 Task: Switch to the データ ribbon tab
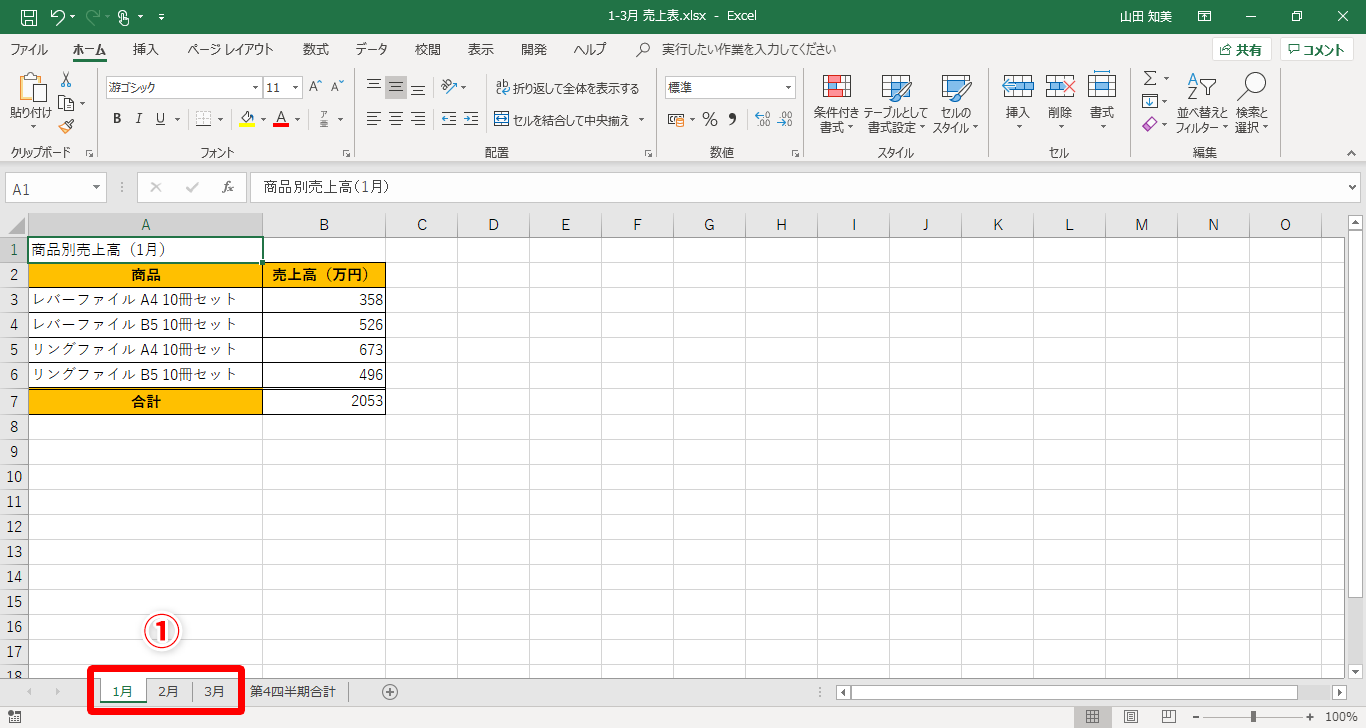(x=372, y=49)
